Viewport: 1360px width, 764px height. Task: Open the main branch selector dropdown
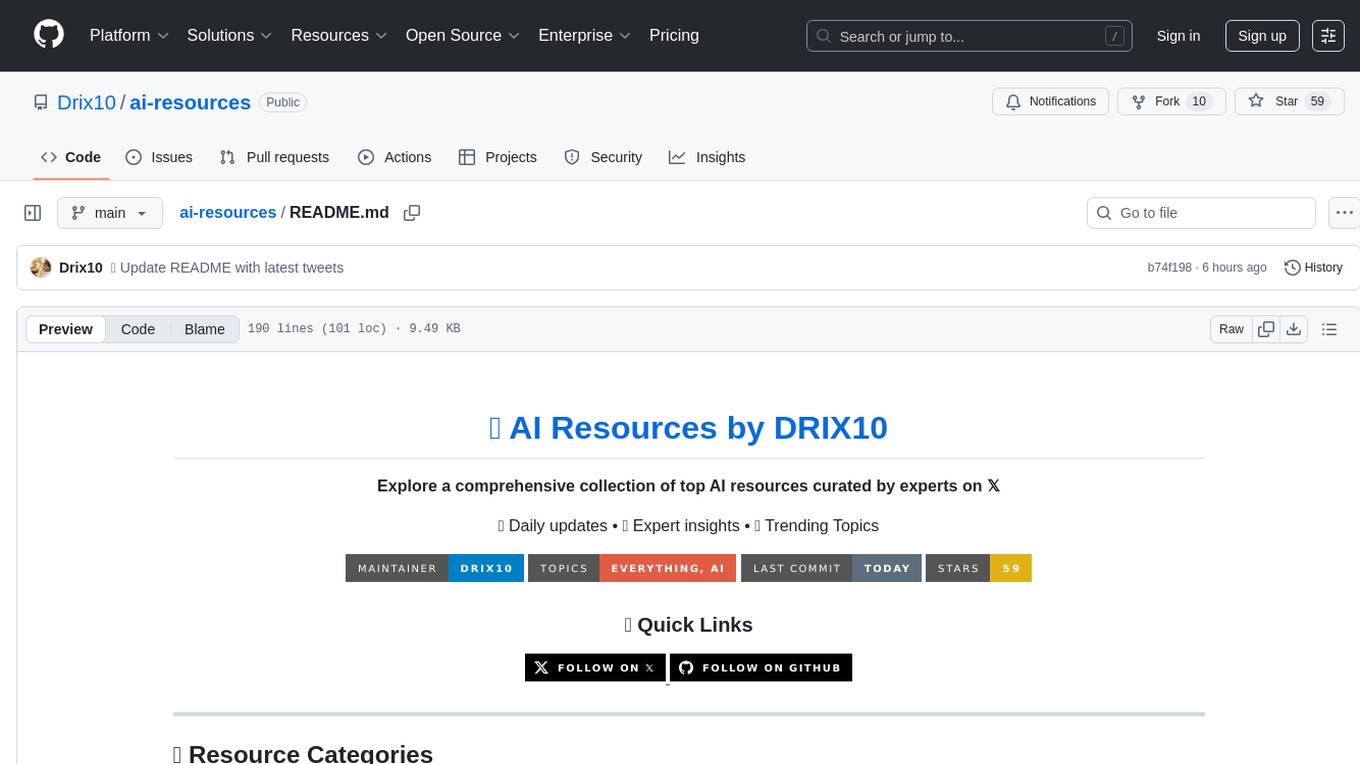pyautogui.click(x=110, y=213)
